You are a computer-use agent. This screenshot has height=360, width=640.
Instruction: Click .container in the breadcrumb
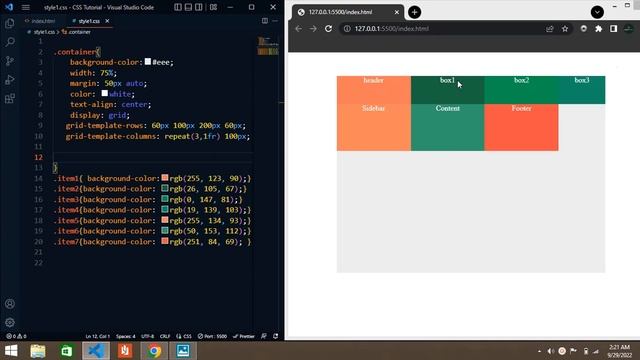coord(80,32)
